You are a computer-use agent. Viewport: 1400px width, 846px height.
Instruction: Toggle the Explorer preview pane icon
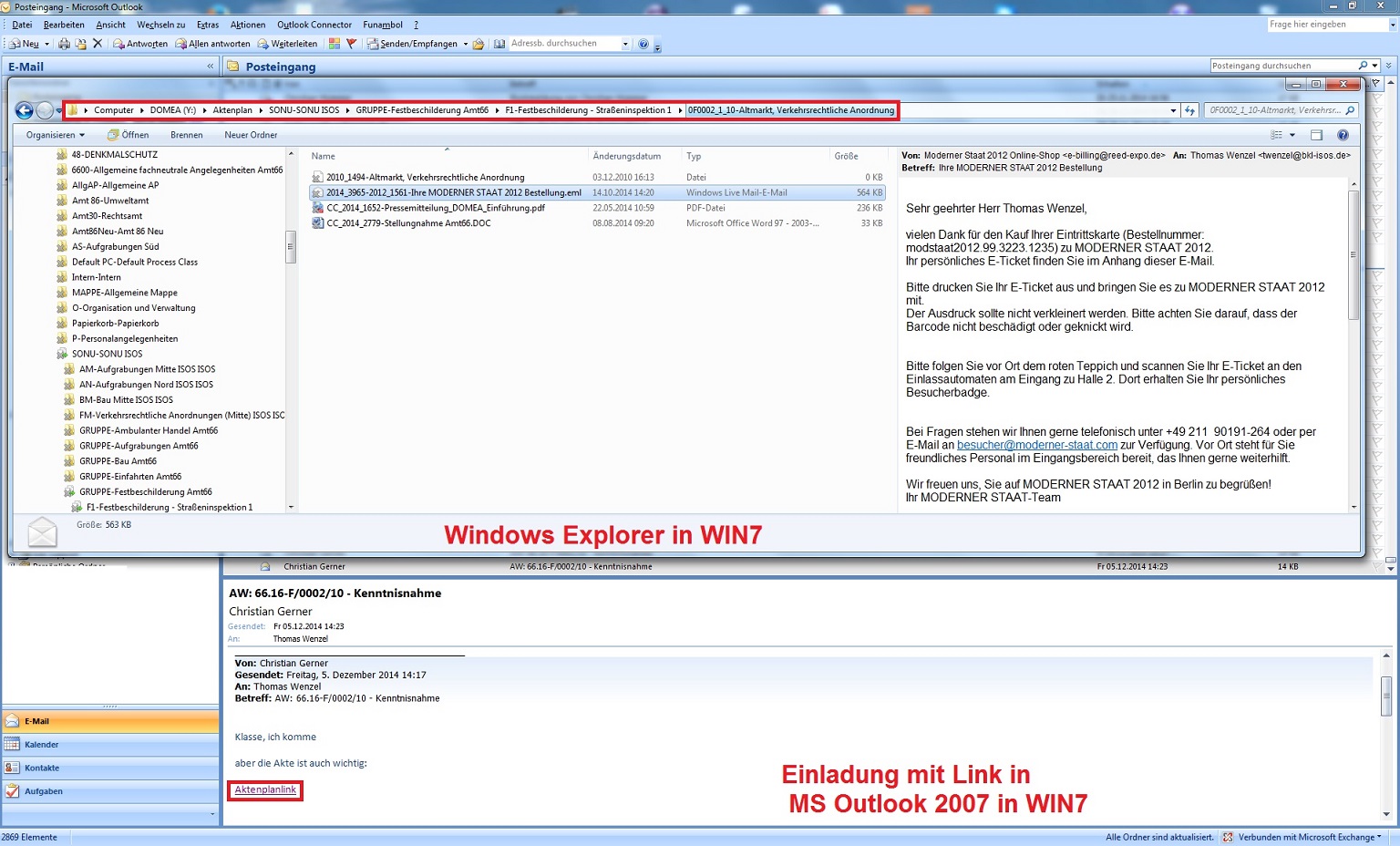[x=1316, y=135]
